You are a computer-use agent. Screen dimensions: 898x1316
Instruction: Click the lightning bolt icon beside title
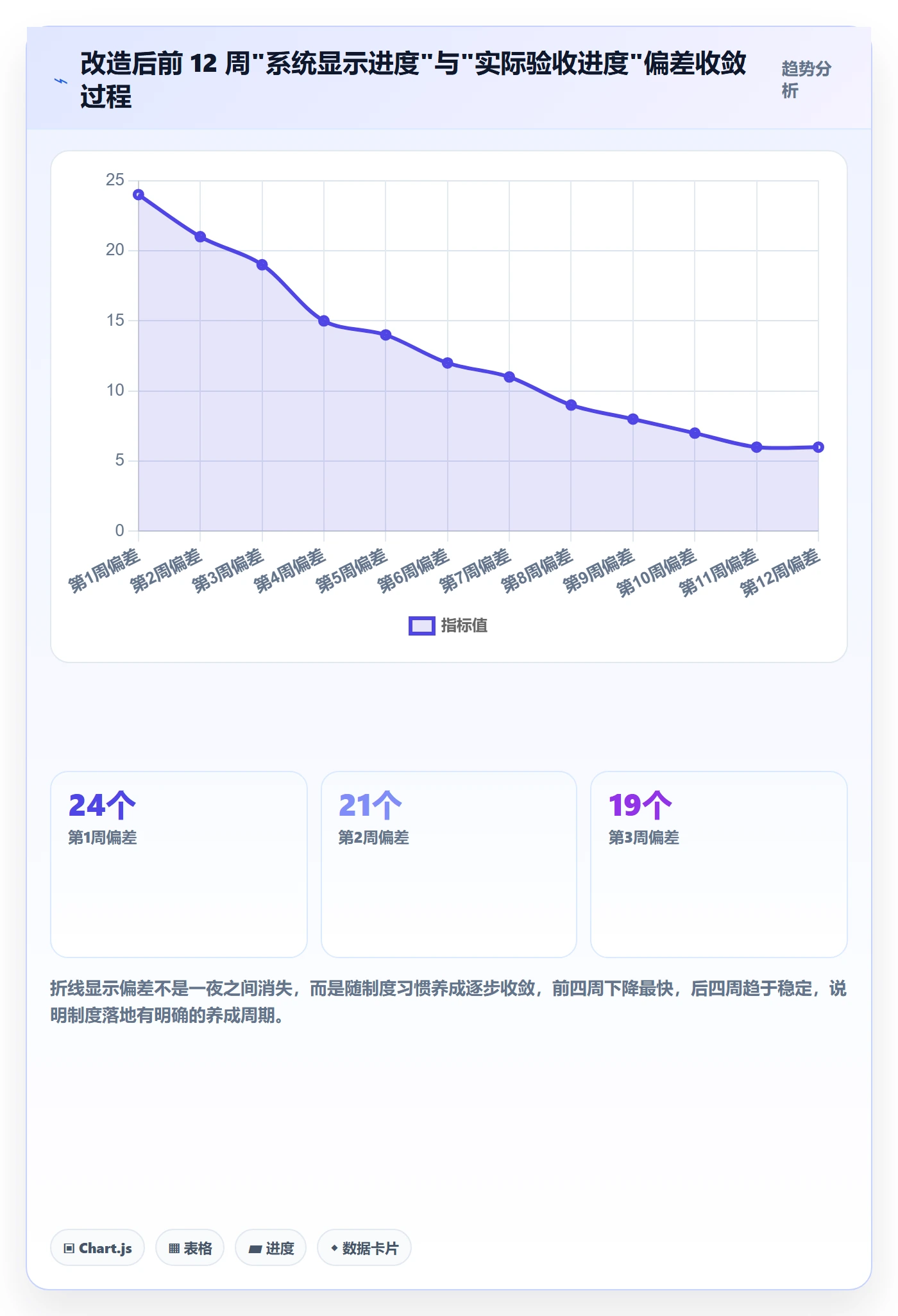[61, 81]
